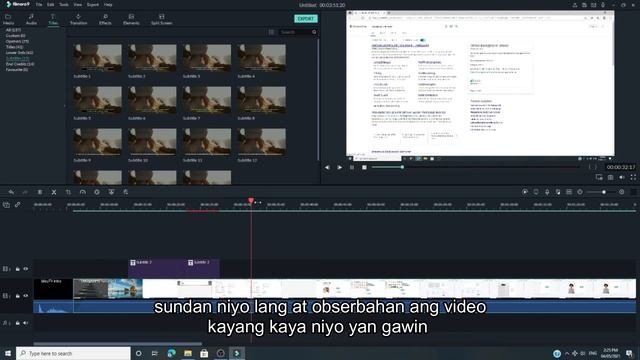The image size is (640, 360).
Task: Open the Tools menu
Action: click(64, 4)
